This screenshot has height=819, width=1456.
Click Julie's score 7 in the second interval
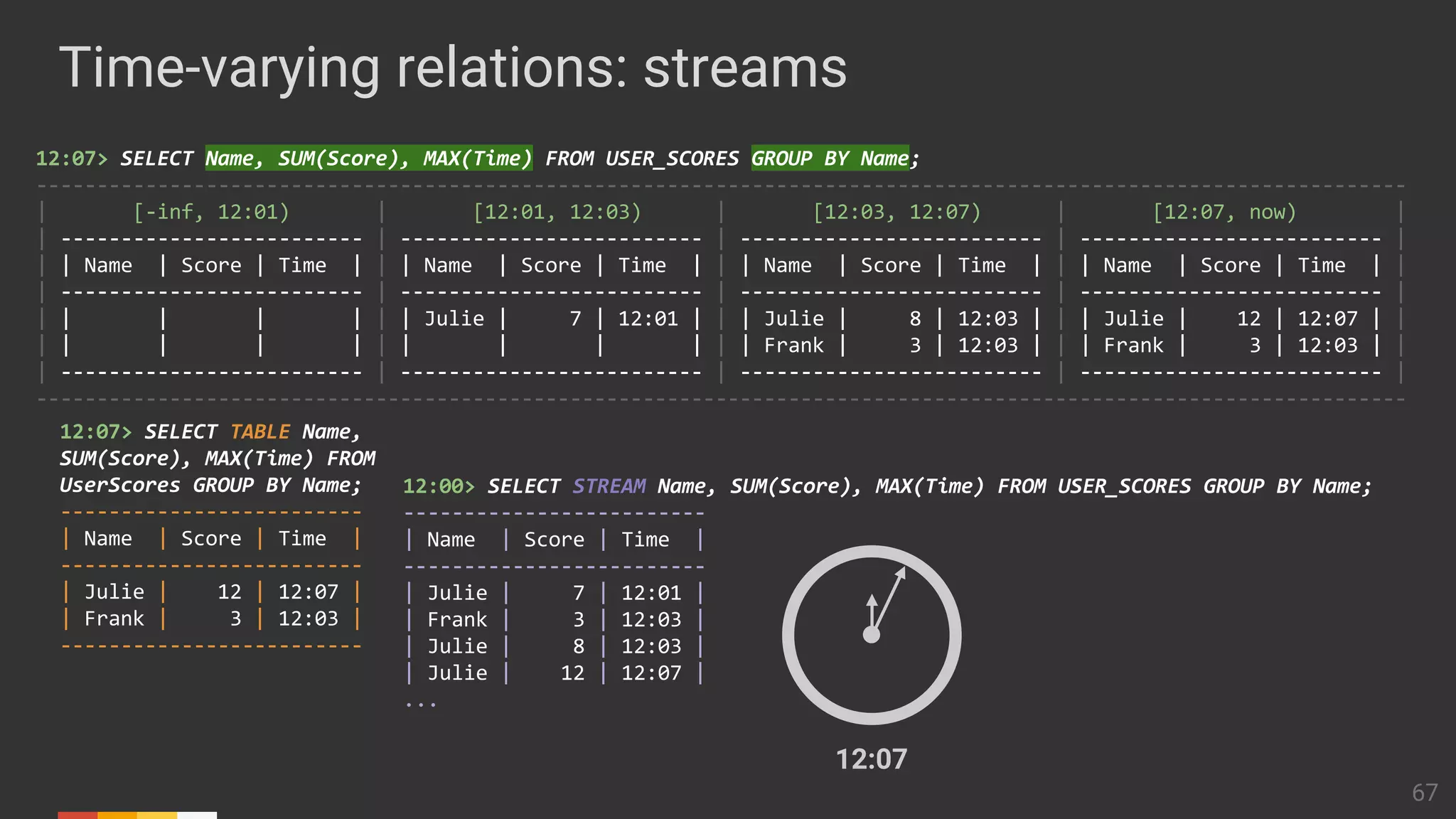pos(575,318)
